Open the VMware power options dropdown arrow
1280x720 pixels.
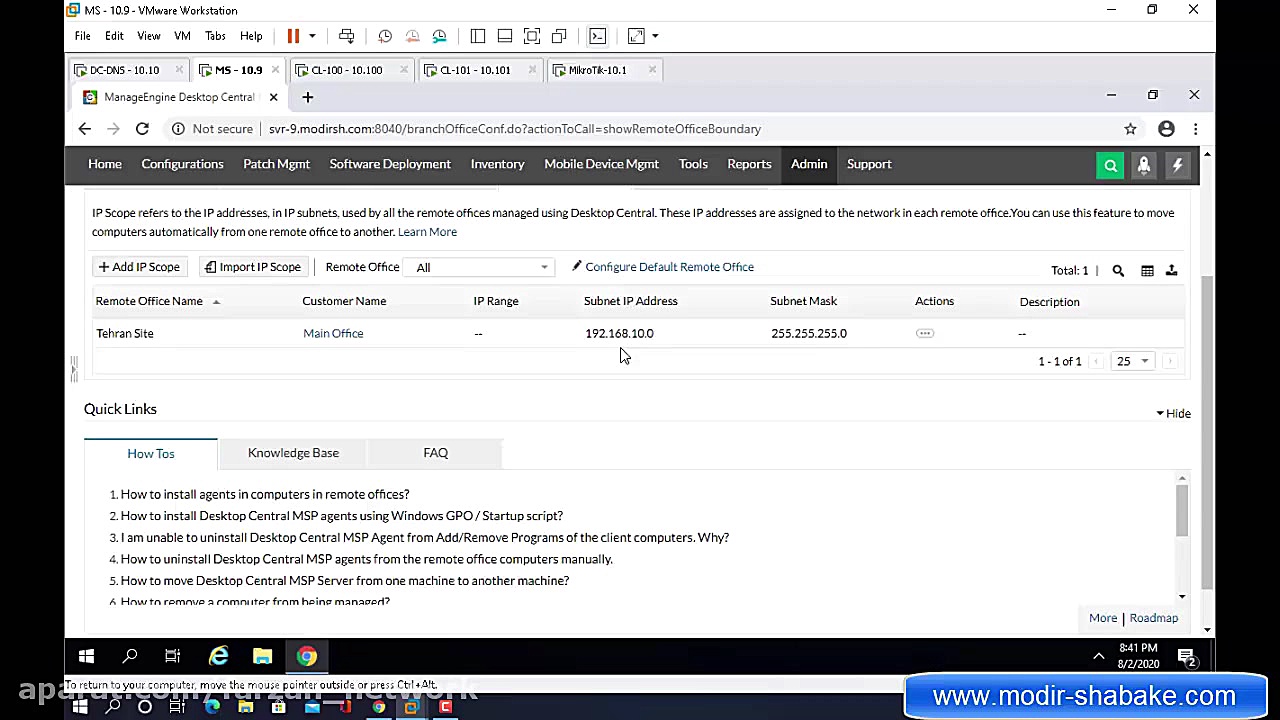(x=312, y=36)
